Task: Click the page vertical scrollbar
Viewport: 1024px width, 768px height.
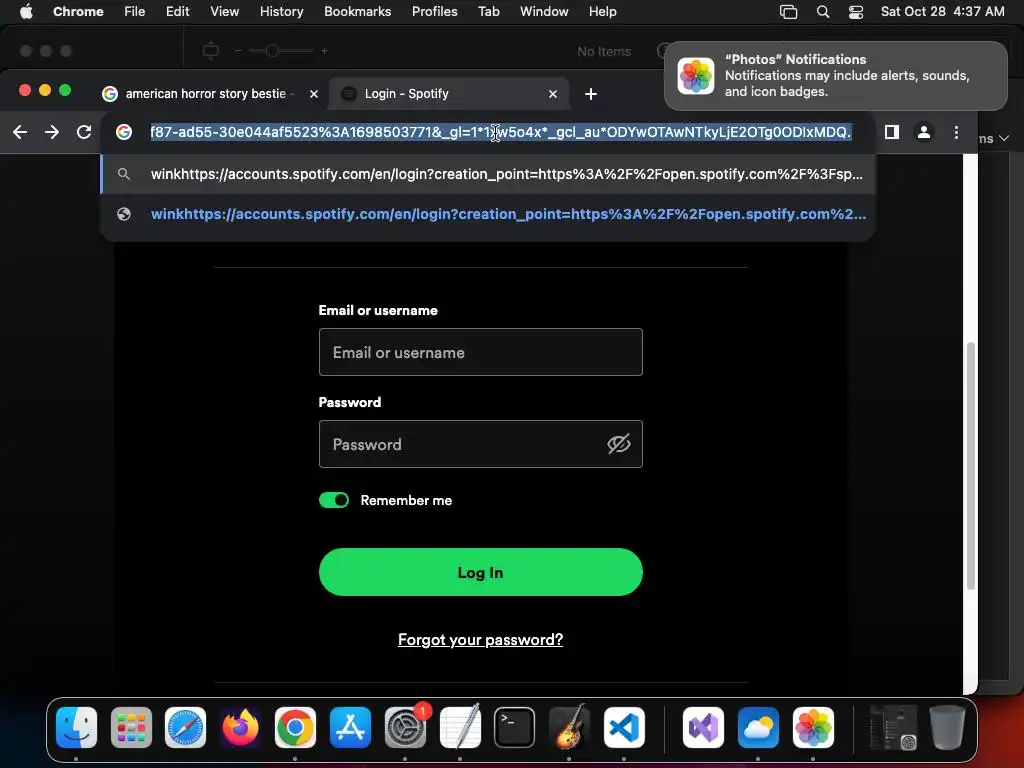Action: coord(970,465)
